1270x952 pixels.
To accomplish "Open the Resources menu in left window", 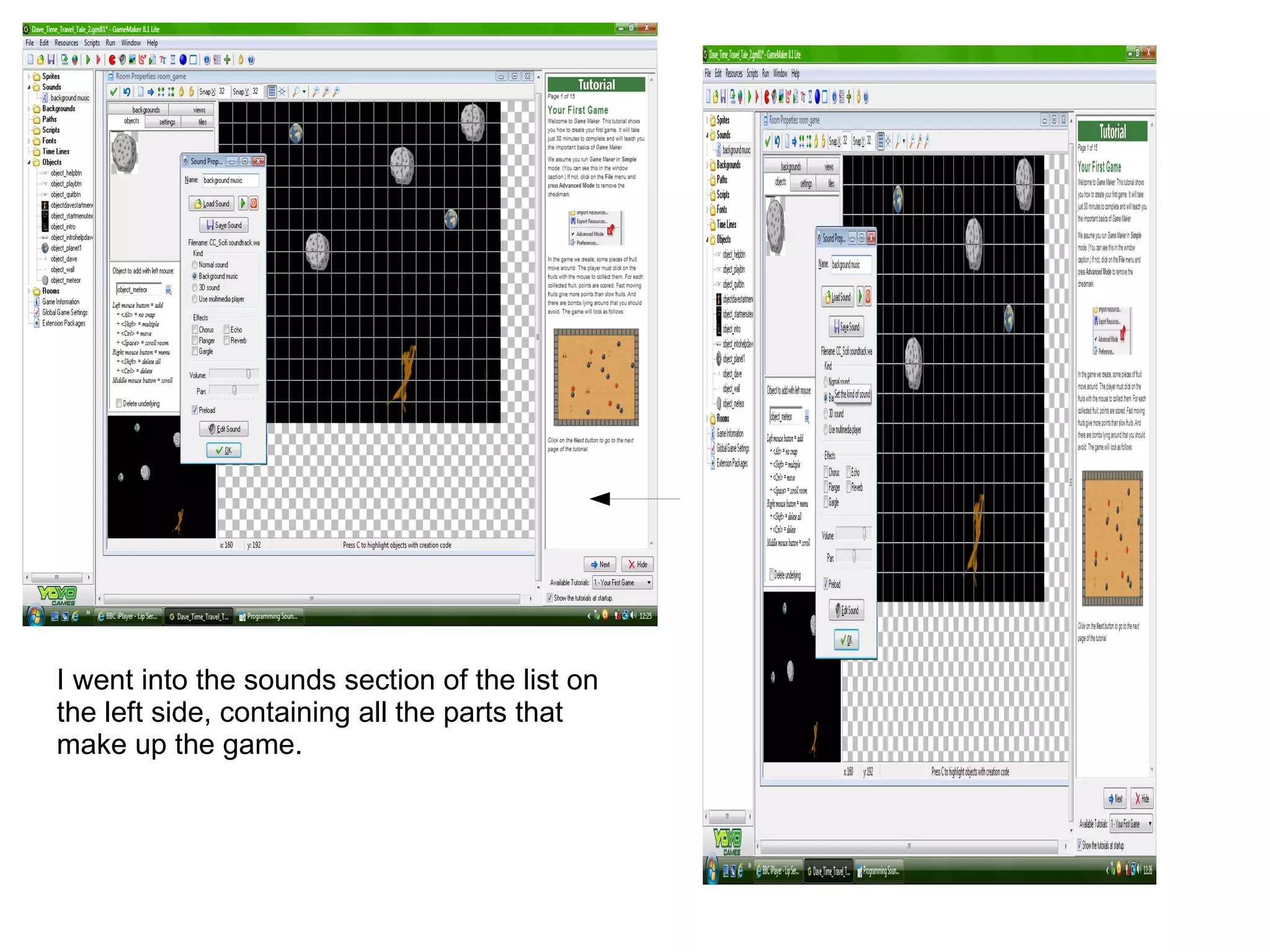I will pyautogui.click(x=66, y=43).
